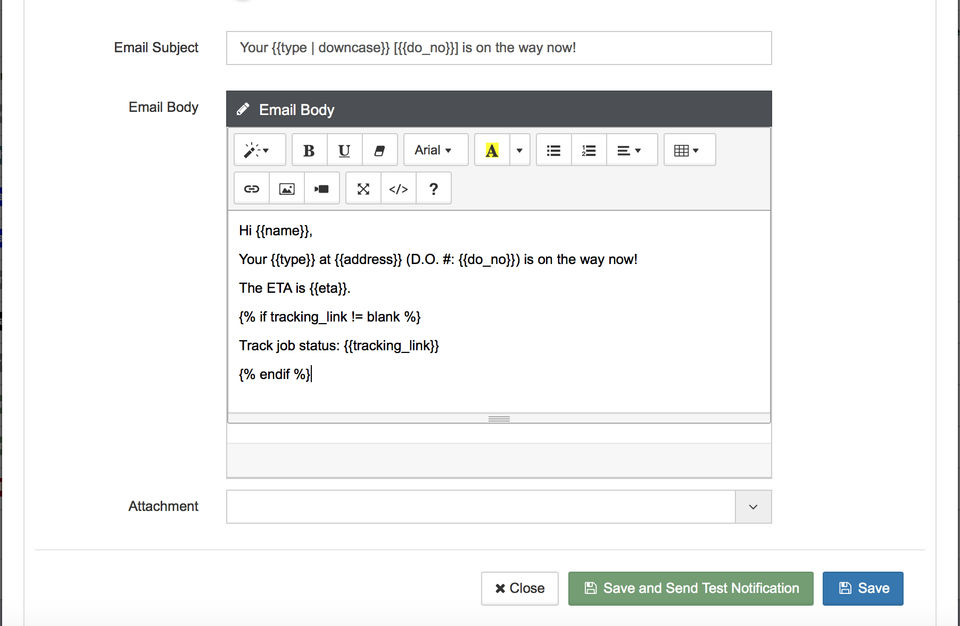
Task: Insert an unordered bullet list
Action: click(x=553, y=150)
